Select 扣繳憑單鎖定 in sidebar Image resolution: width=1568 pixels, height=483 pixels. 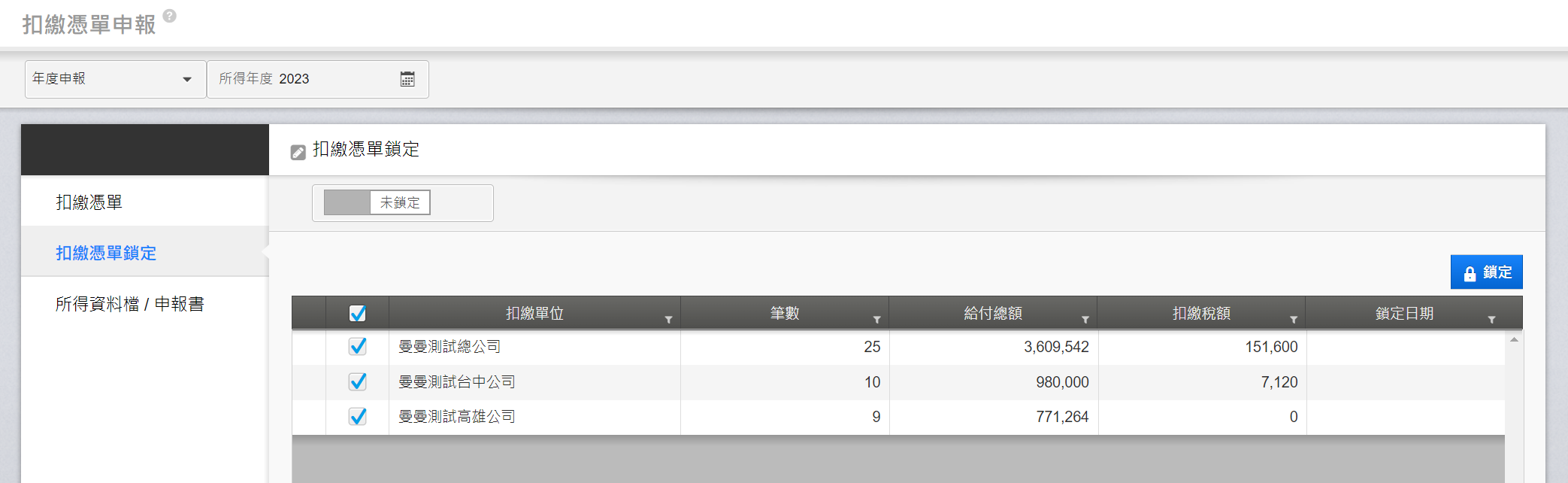pyautogui.click(x=106, y=253)
